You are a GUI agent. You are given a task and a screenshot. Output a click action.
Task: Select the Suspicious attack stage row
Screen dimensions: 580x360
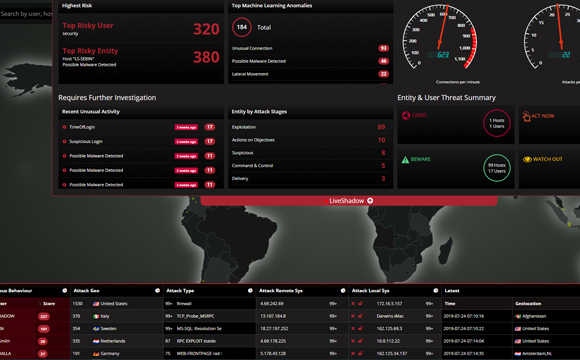point(310,153)
